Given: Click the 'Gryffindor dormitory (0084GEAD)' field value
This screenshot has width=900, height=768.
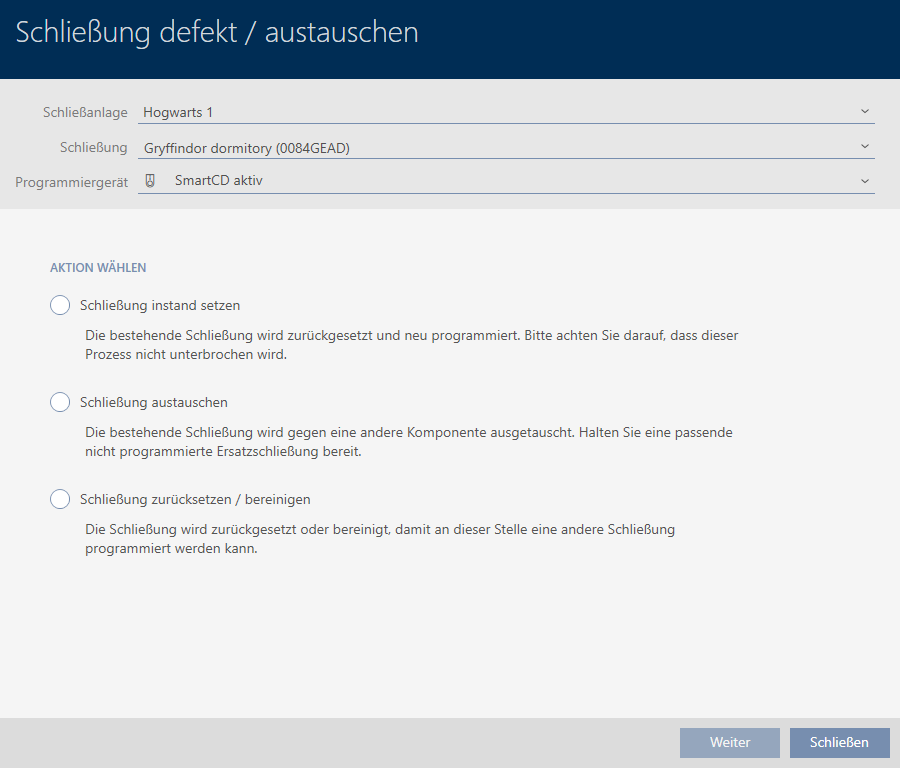Looking at the screenshot, I should [247, 148].
